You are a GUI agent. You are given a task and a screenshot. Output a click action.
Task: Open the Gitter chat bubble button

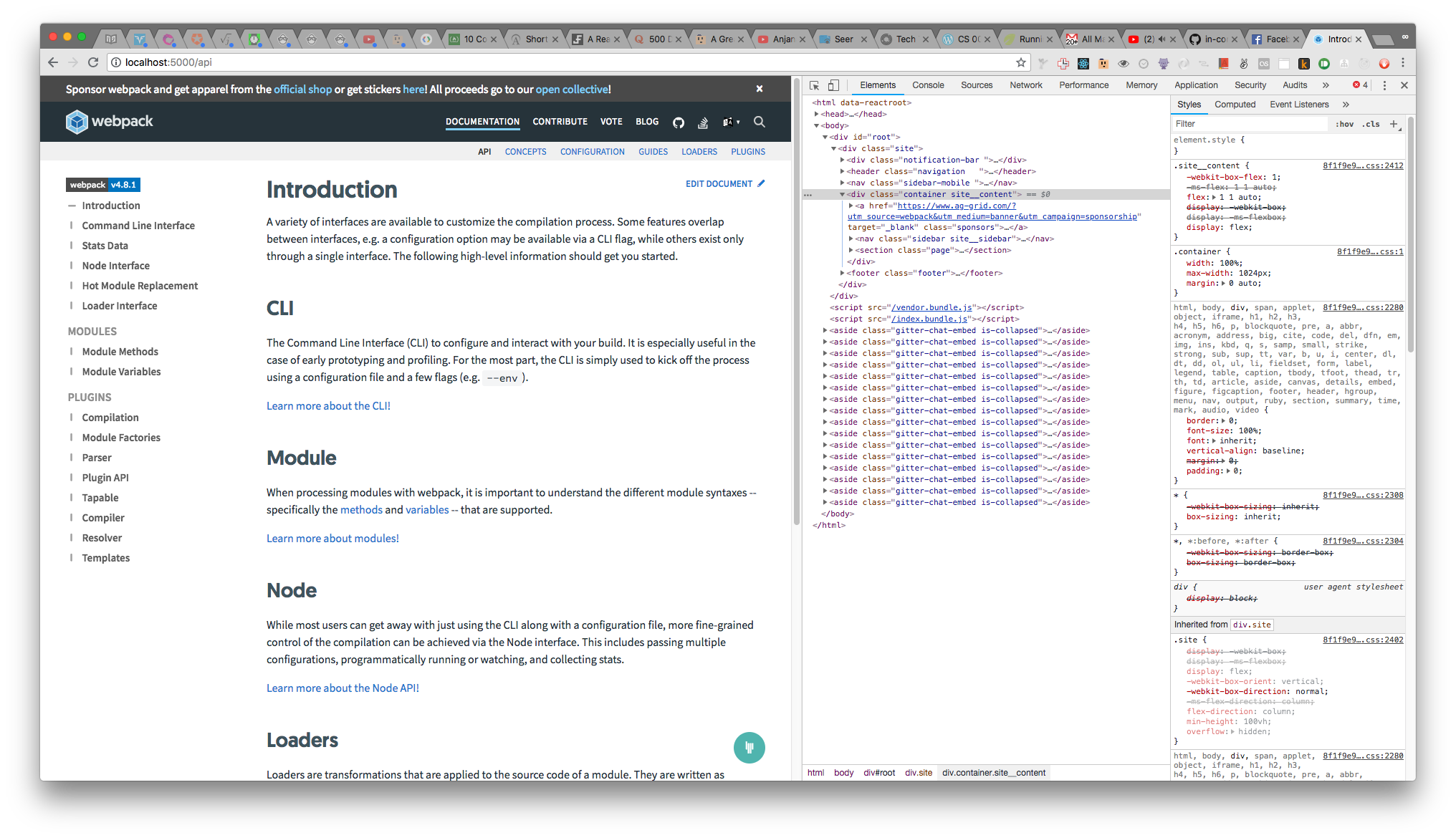click(749, 748)
